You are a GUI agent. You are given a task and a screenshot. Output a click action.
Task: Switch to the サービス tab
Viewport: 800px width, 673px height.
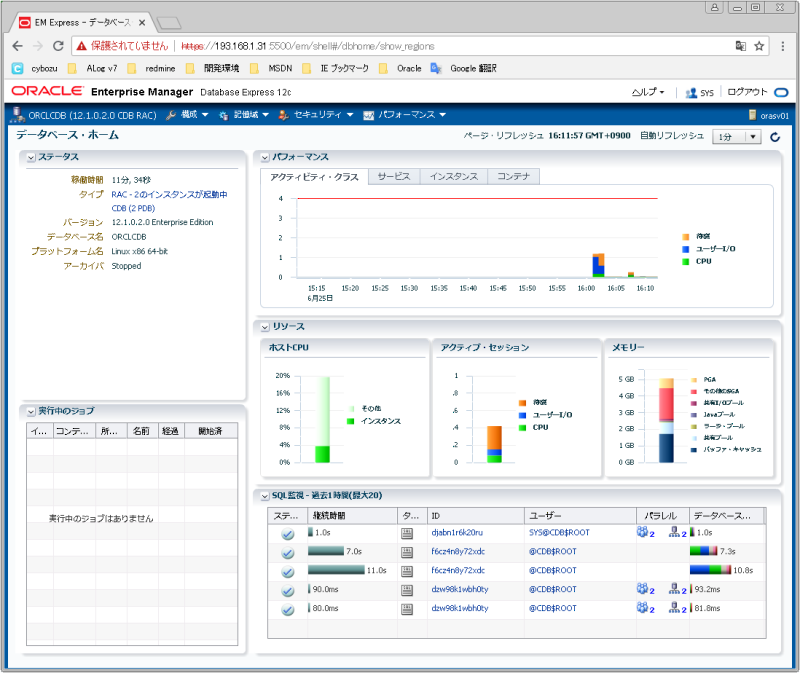pyautogui.click(x=394, y=177)
